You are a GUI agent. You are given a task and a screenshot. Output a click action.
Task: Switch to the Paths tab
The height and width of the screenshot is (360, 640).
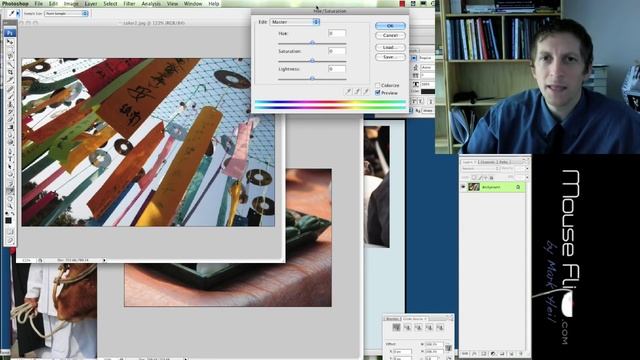[503, 162]
